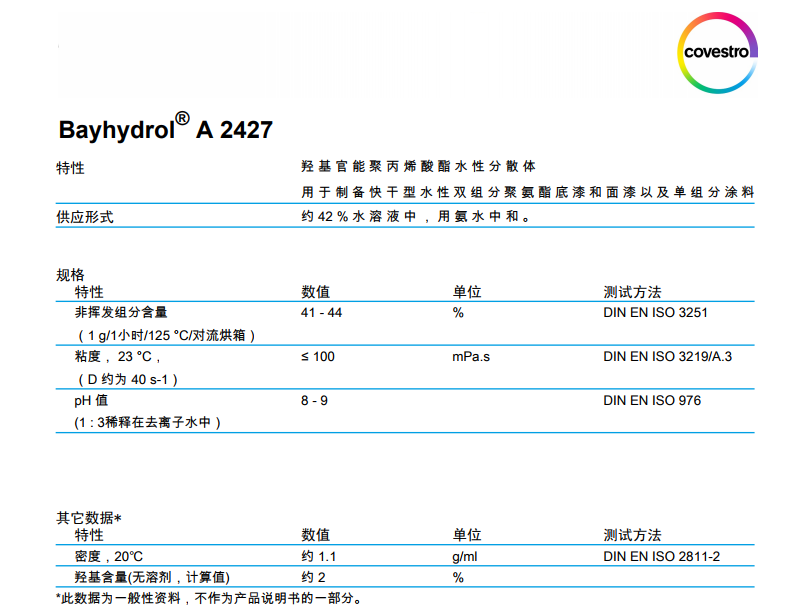Select the g/ml unit cell
The width and height of the screenshot is (791, 608).
click(464, 556)
